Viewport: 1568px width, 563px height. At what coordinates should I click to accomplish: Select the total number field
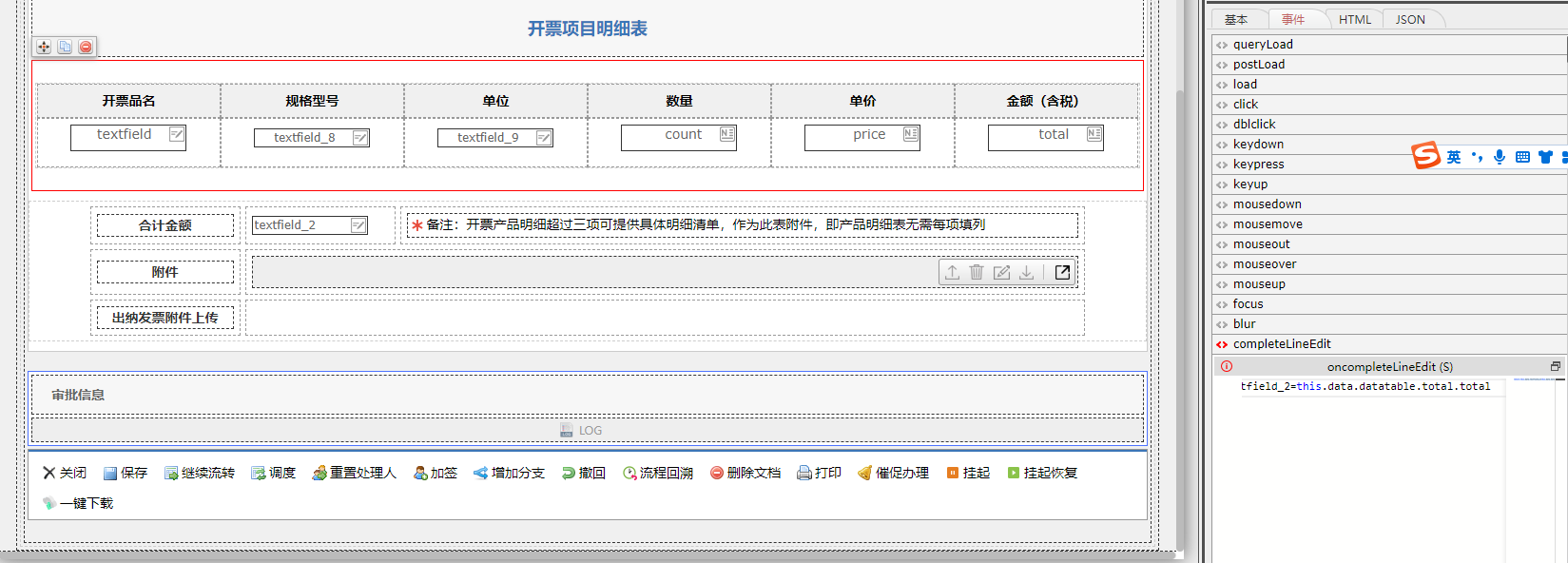[1046, 137]
